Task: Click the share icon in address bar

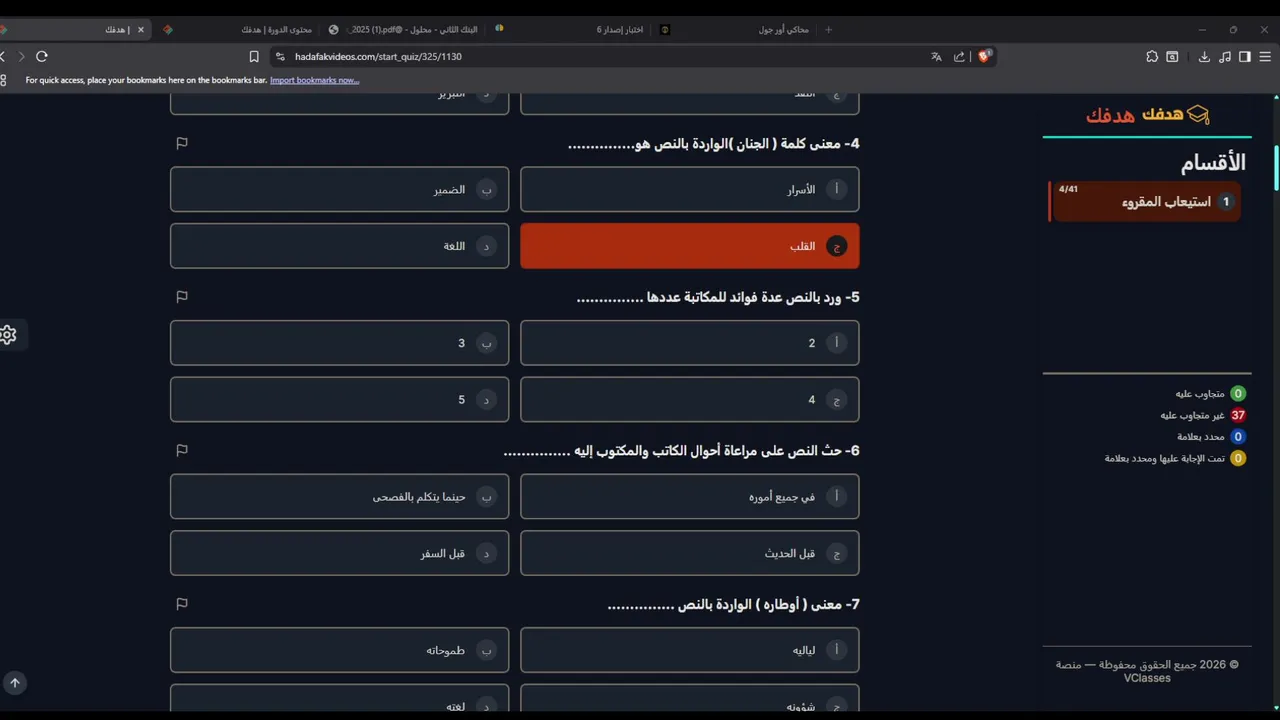Action: pos(960,57)
